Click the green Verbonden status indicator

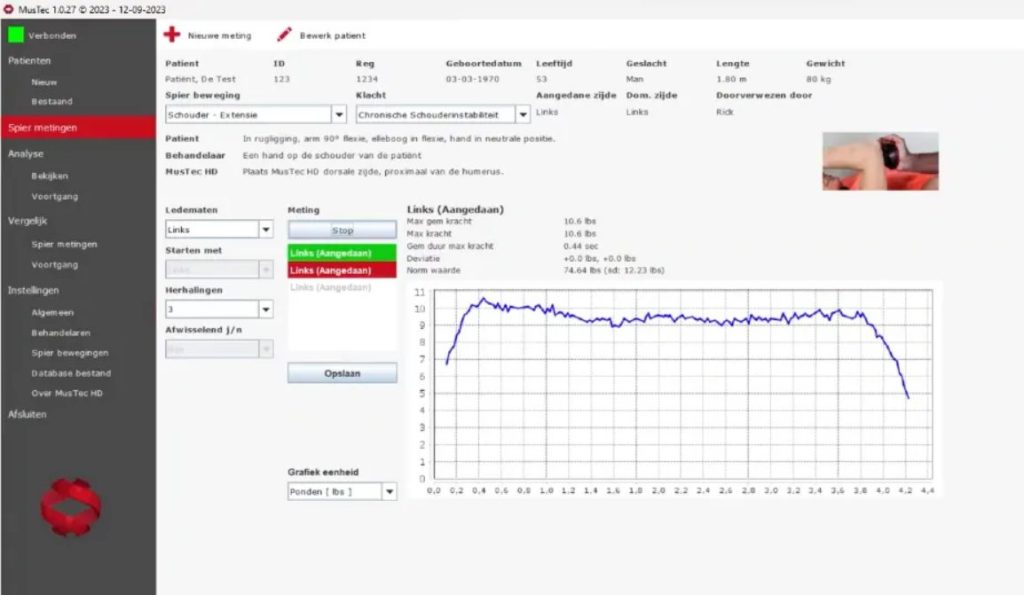click(x=16, y=35)
